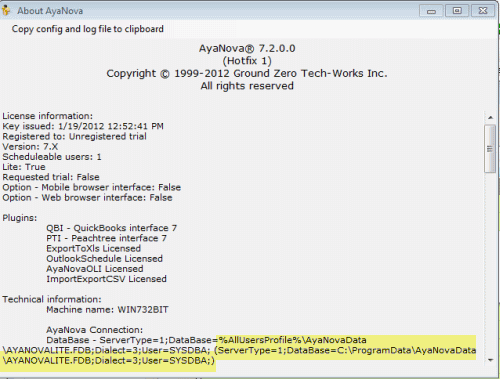The height and width of the screenshot is (379, 500).
Task: Click the Copyright Ground Zero Tech-Works line
Action: pos(247,73)
